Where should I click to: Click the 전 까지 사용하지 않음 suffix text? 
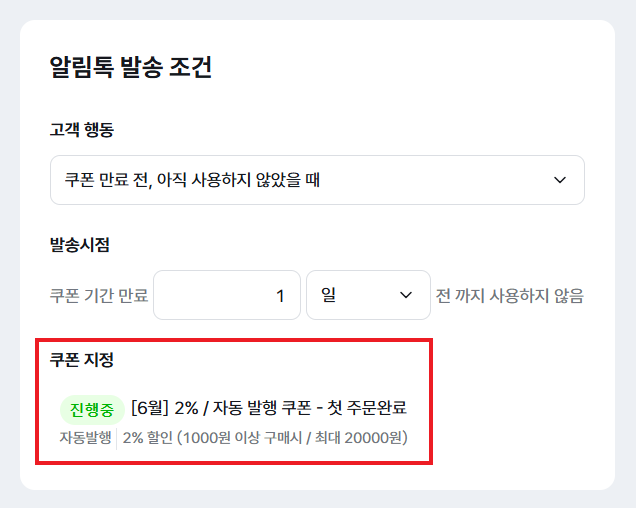click(509, 295)
